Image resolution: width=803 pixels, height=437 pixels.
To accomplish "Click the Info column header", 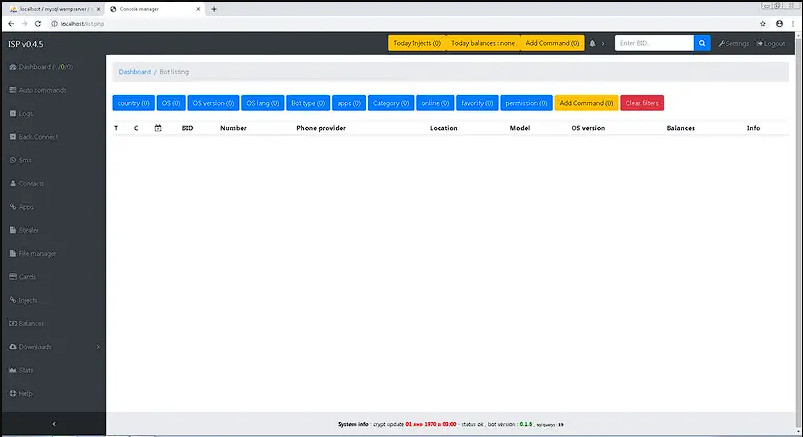I will (x=753, y=128).
